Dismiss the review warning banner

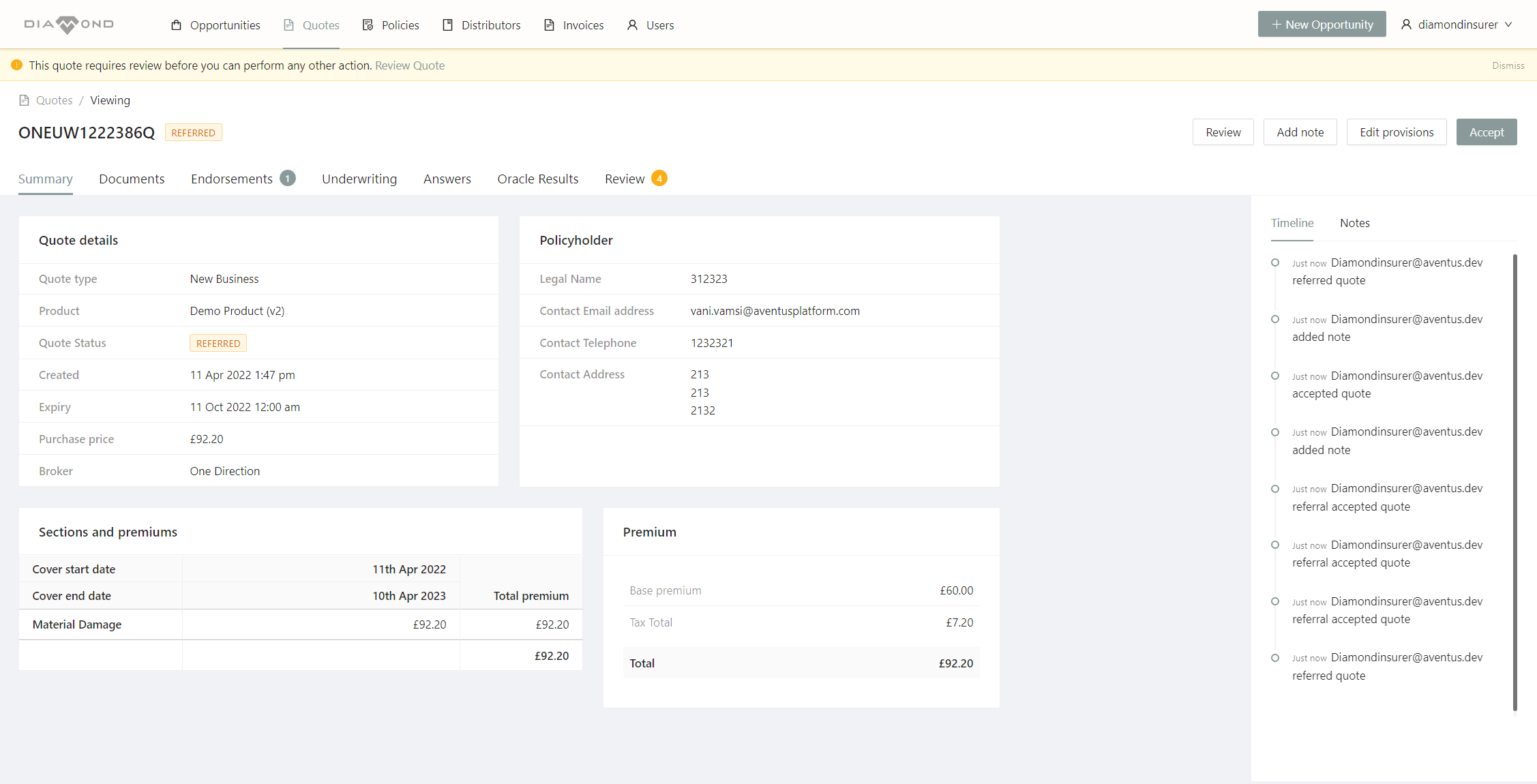click(x=1508, y=65)
